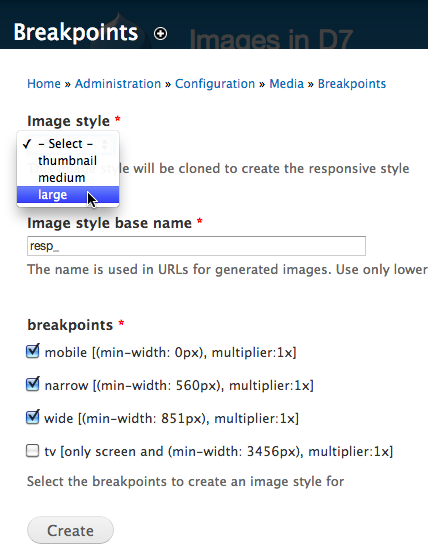Choose the medium image style option
This screenshot has width=428, height=555.
pyautogui.click(x=68, y=178)
